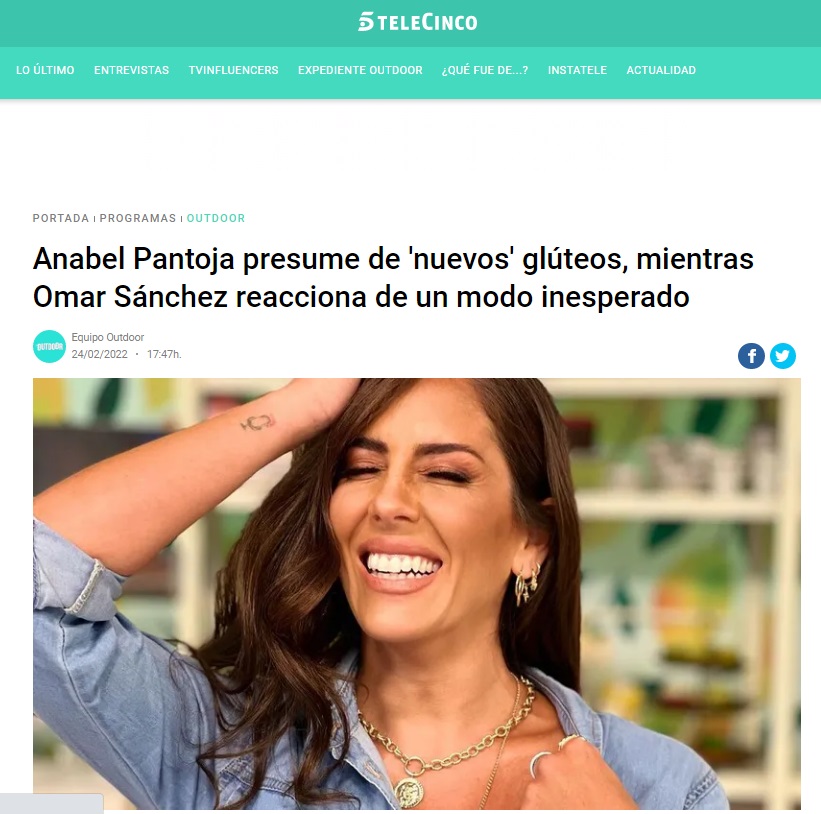
Task: Click the article headline about Anabel Pantoja
Action: pos(393,277)
